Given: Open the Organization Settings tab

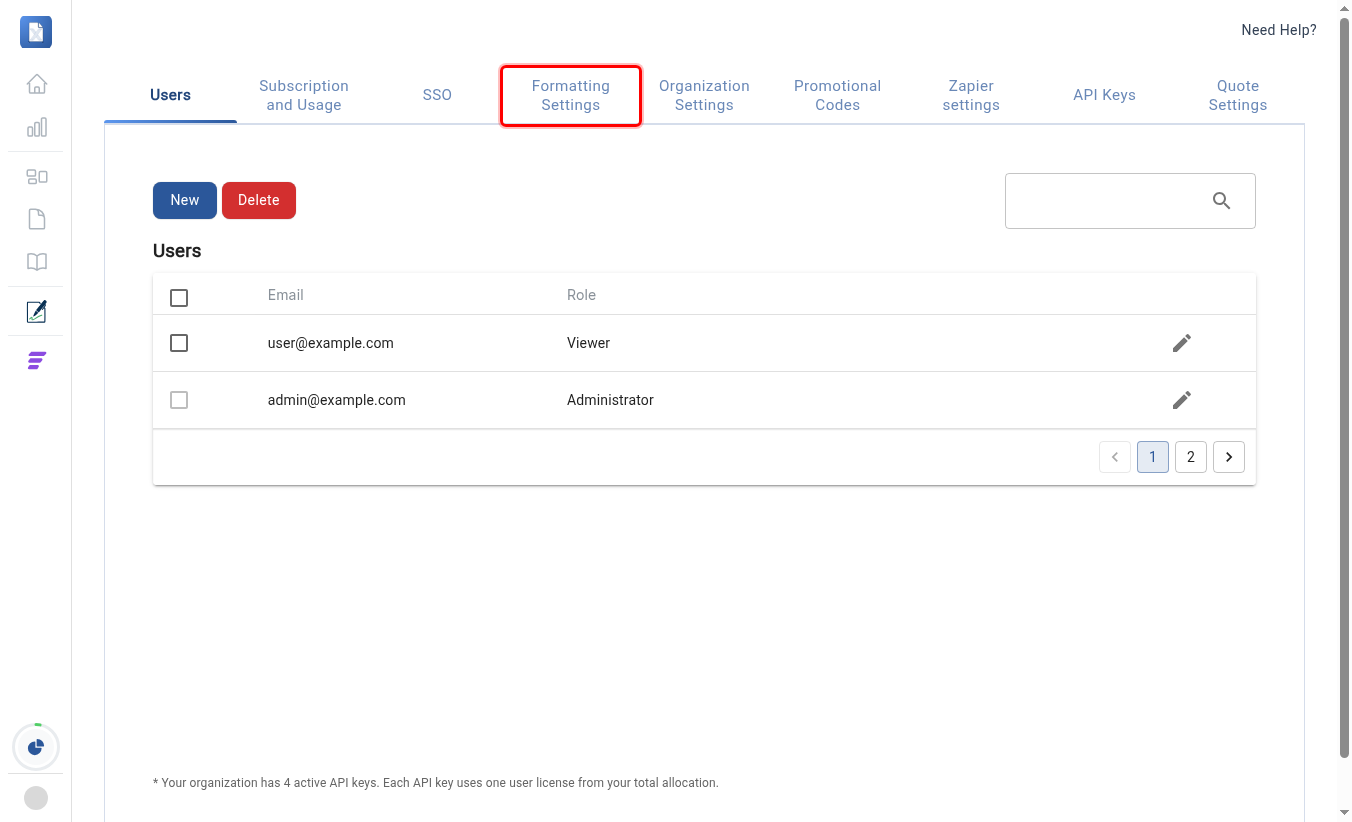Looking at the screenshot, I should [704, 95].
